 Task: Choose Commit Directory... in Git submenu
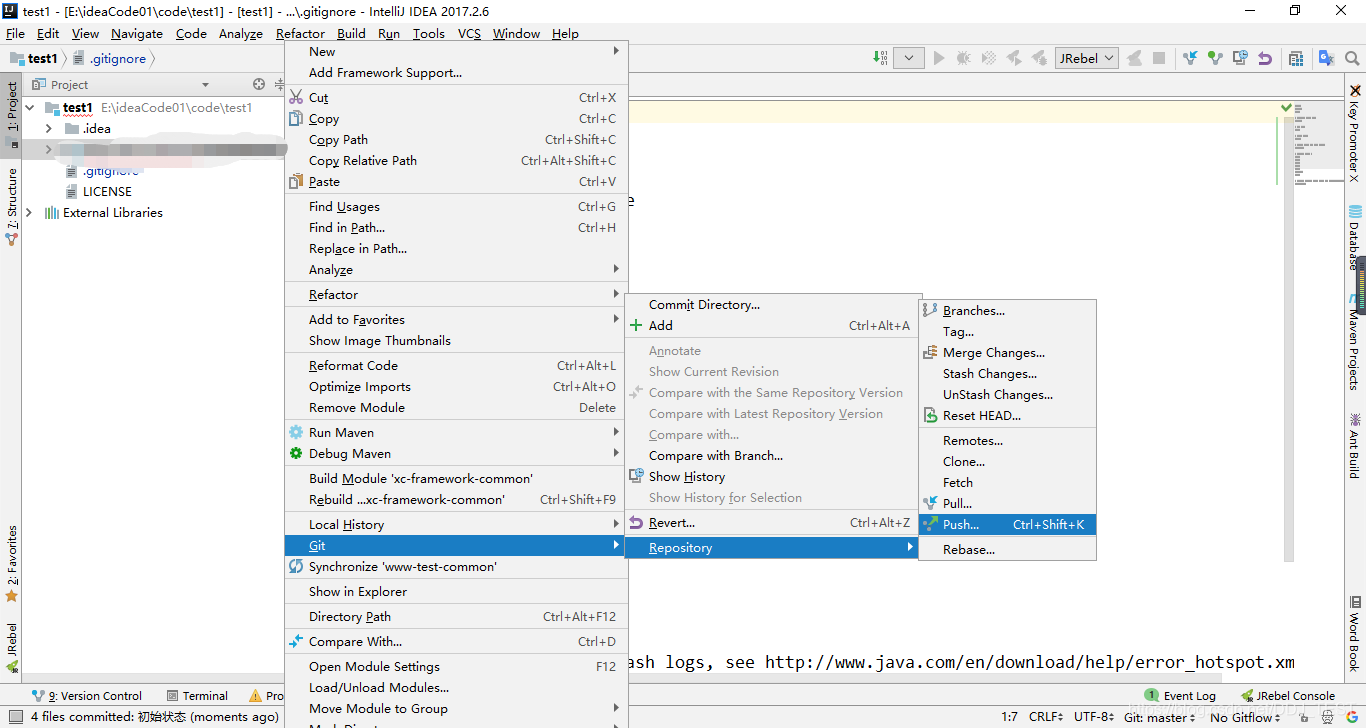[772, 304]
